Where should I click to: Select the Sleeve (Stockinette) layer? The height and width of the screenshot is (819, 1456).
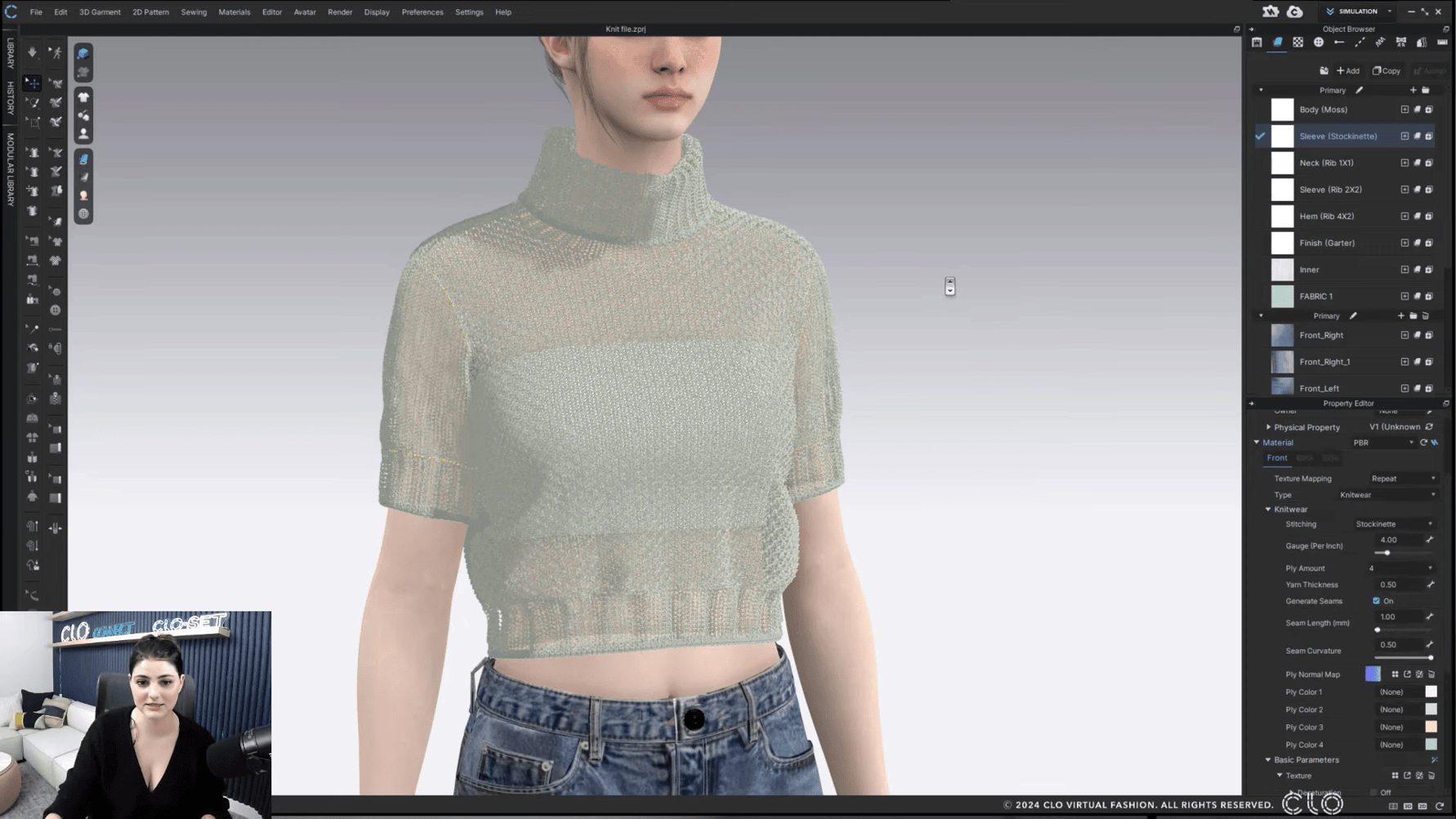click(x=1340, y=136)
